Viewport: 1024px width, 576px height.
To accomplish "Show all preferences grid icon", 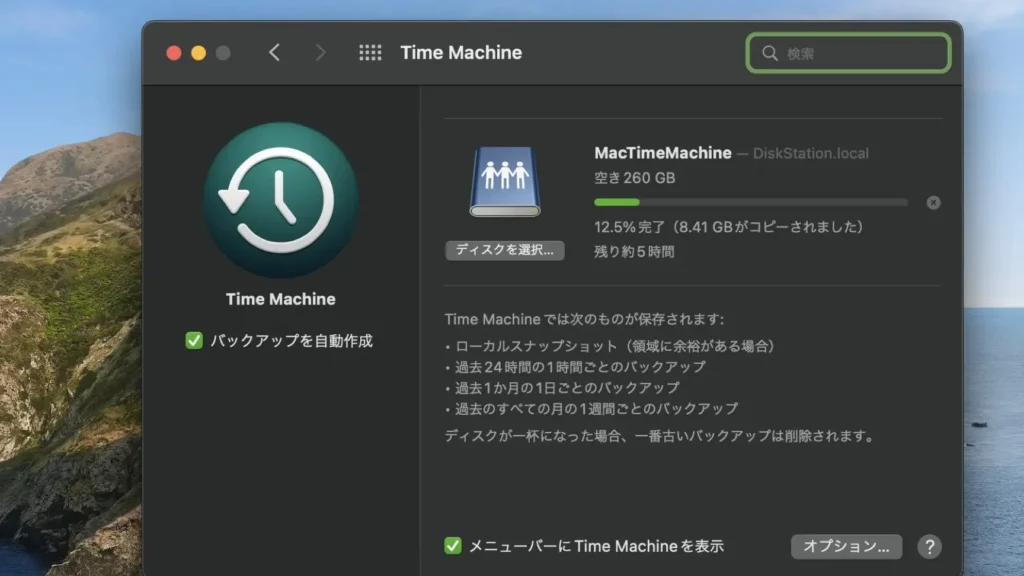I will pos(370,53).
